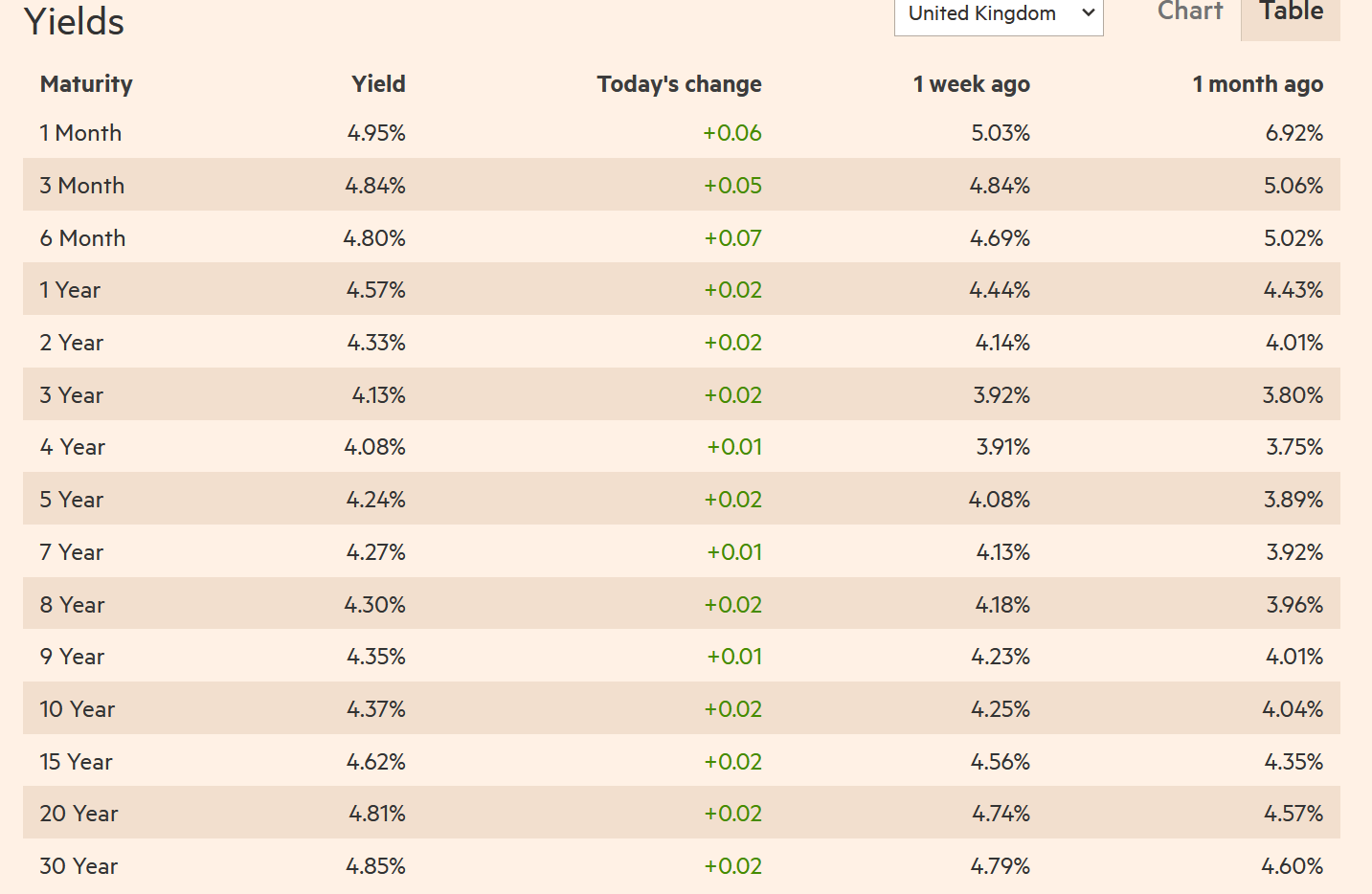The image size is (1372, 894).
Task: Select the 1 Month maturity row
Action: point(80,133)
